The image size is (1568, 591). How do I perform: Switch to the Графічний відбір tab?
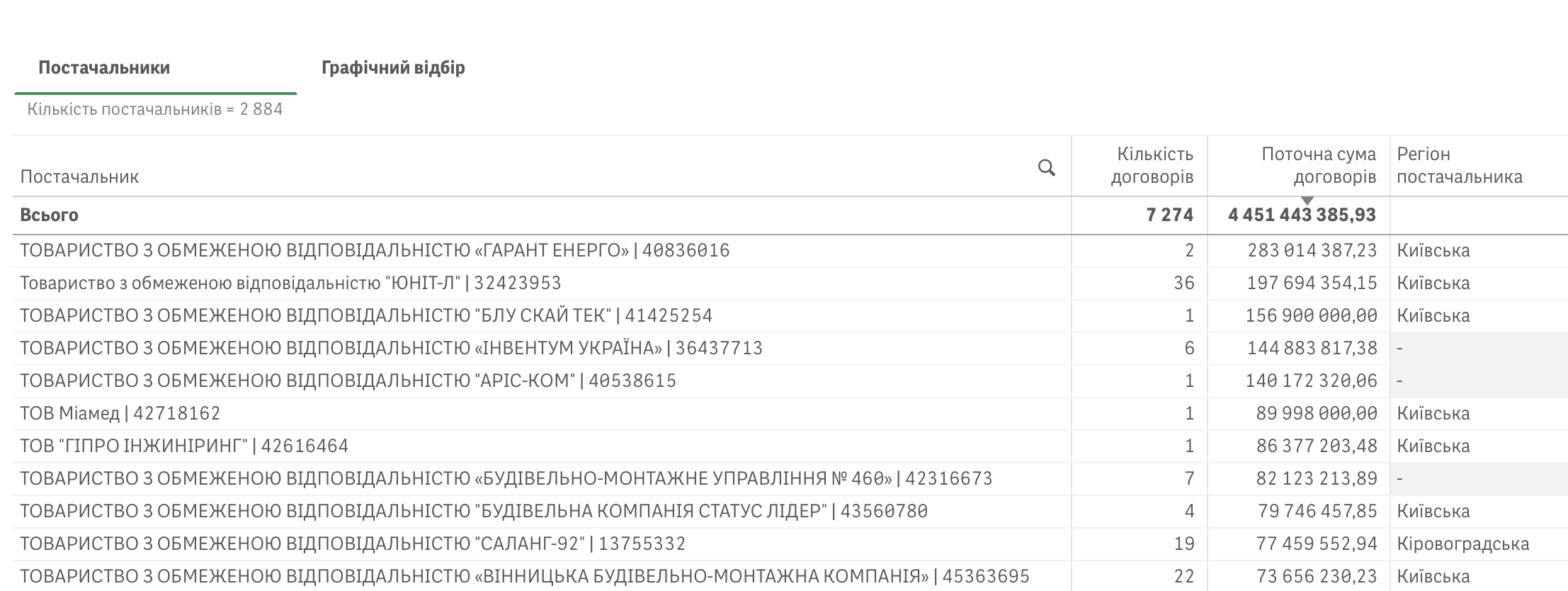tap(393, 68)
